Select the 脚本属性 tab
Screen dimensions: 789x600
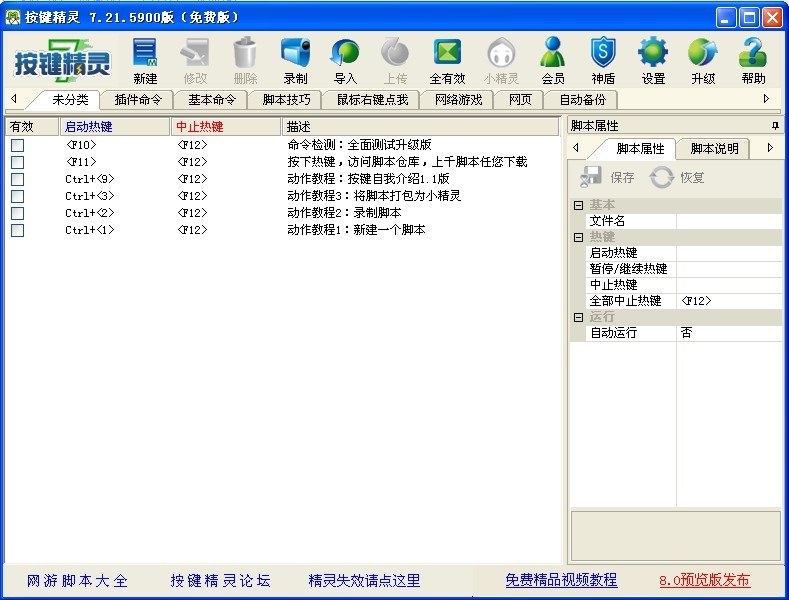[640, 148]
